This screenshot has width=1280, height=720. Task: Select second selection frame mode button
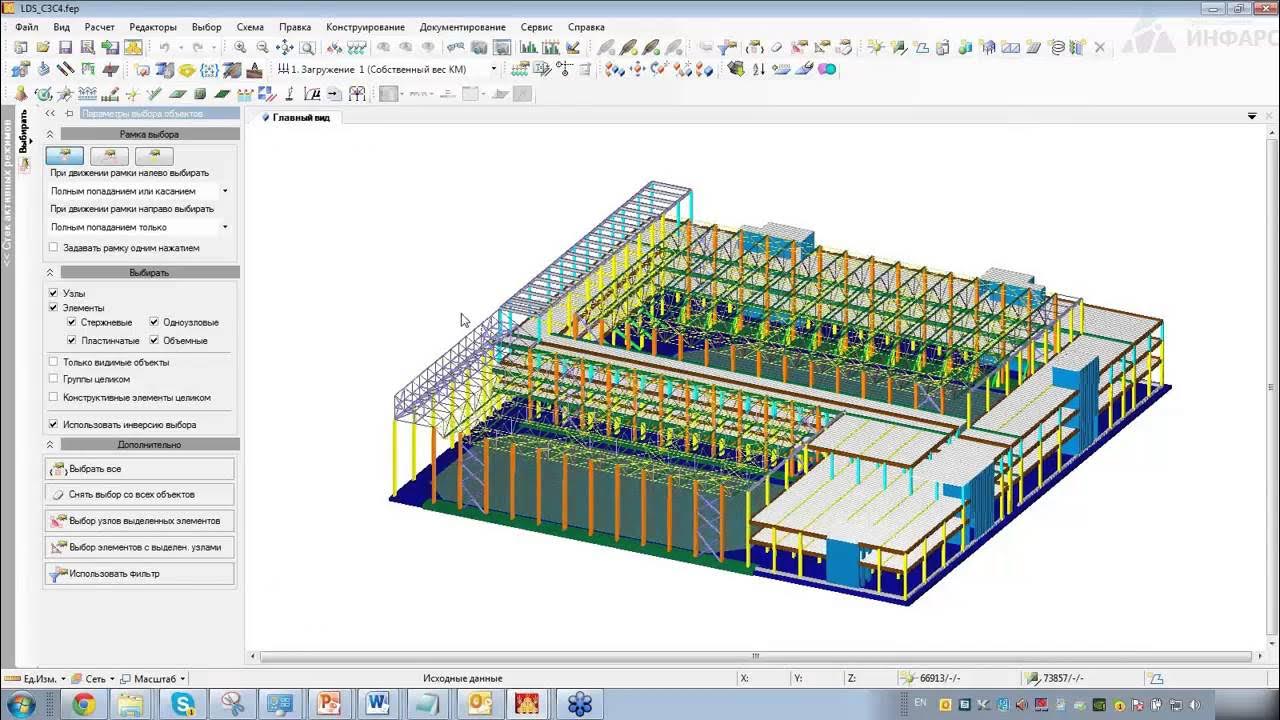[x=109, y=156]
